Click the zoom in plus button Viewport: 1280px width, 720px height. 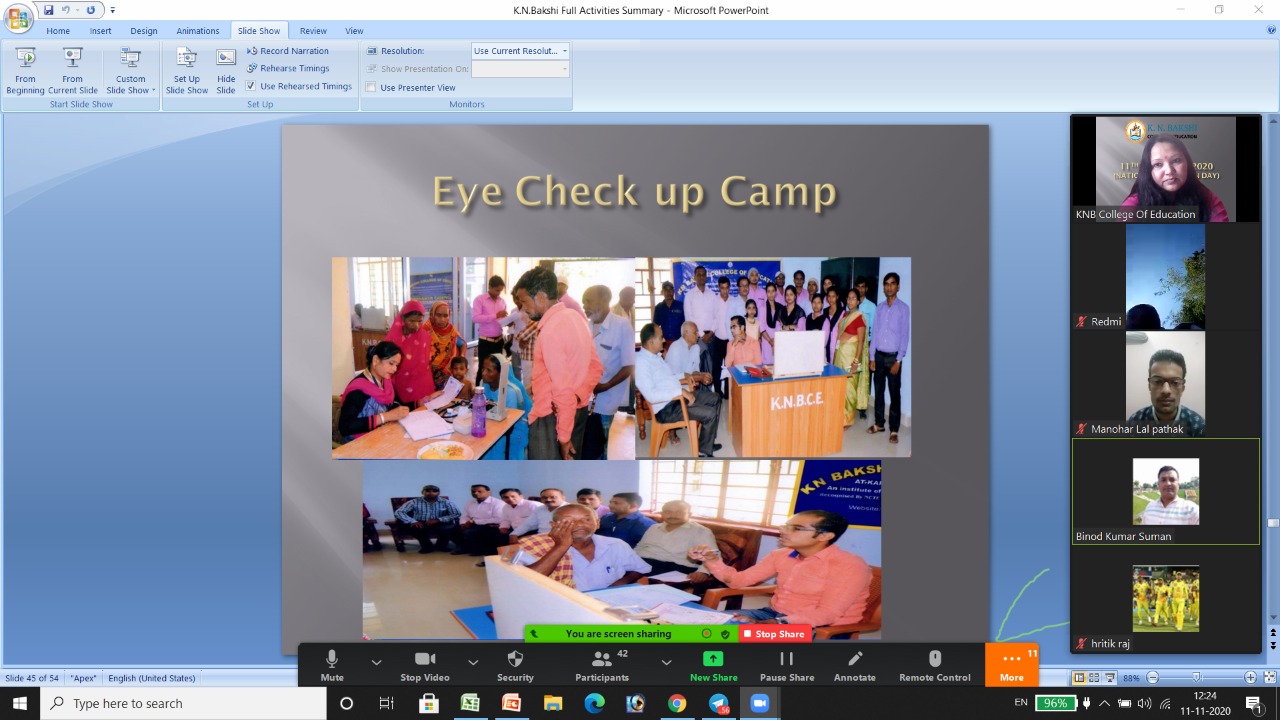(x=1250, y=678)
